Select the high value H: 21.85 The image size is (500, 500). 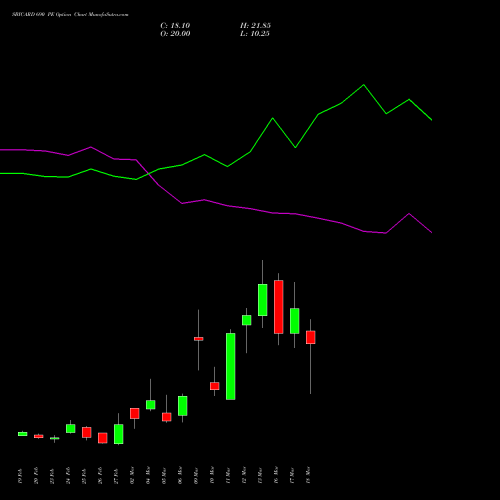(255, 26)
